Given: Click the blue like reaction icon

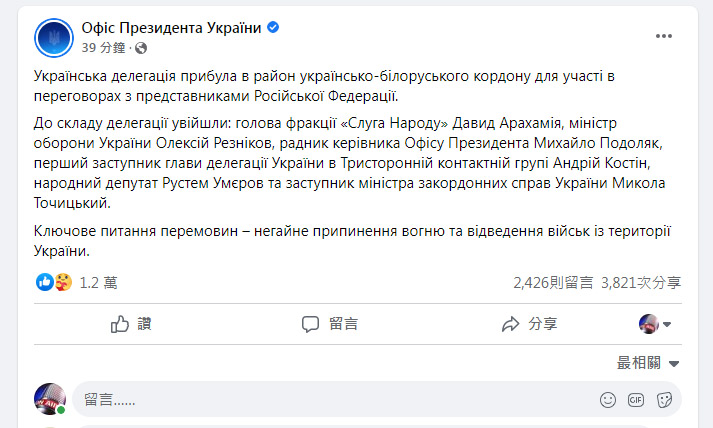Looking at the screenshot, I should tap(44, 283).
